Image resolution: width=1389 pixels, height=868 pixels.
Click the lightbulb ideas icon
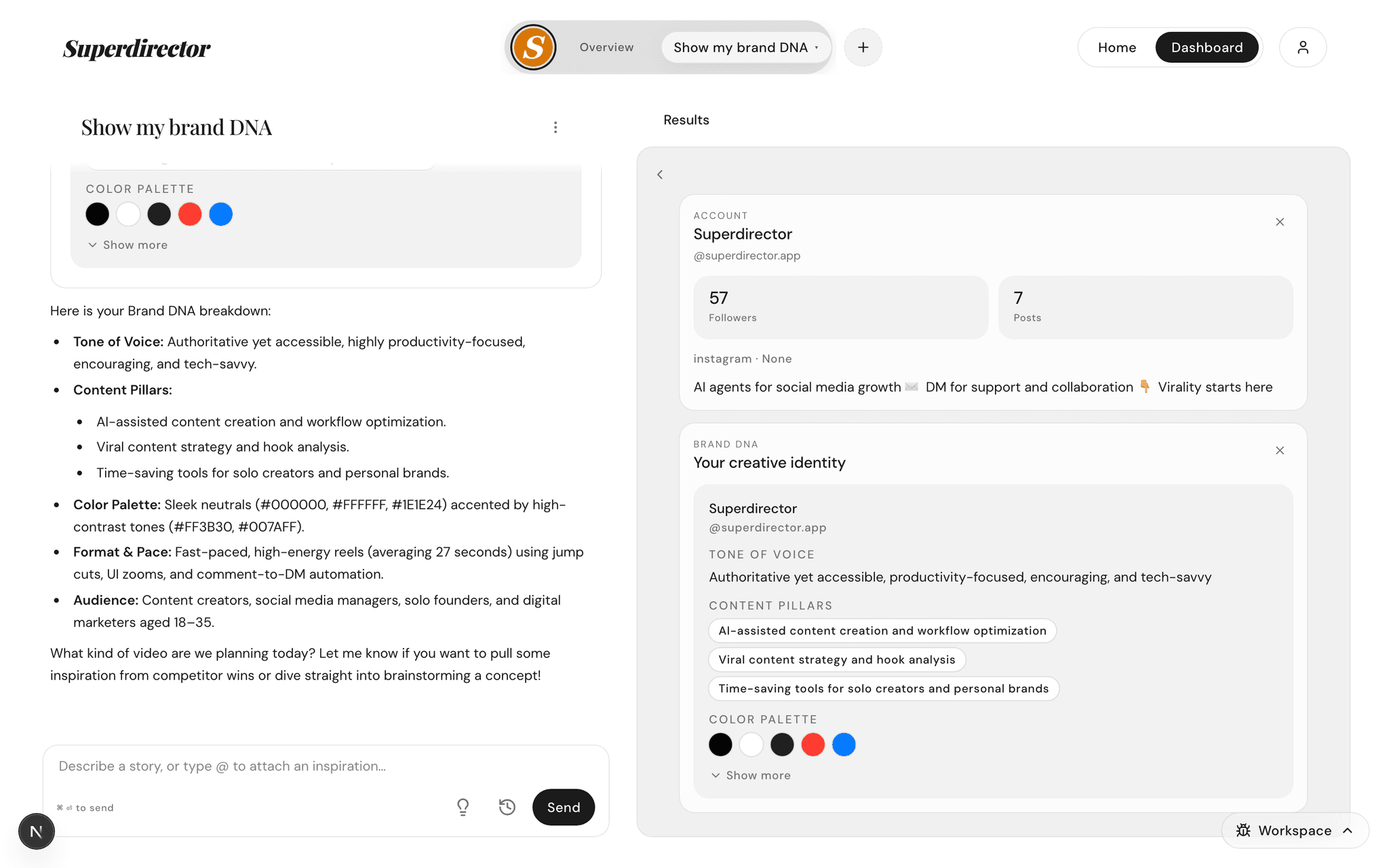(463, 807)
